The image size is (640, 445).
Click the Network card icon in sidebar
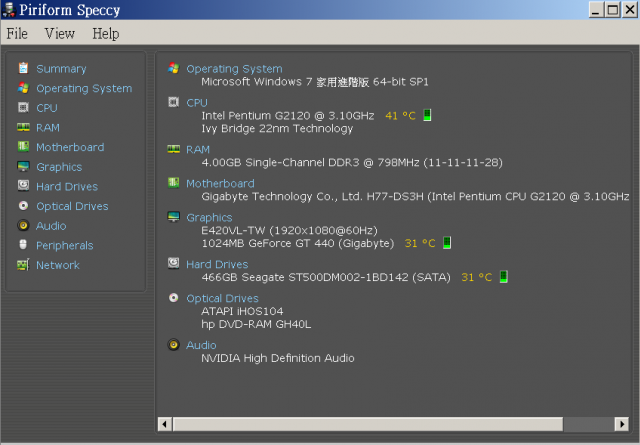coord(23,265)
